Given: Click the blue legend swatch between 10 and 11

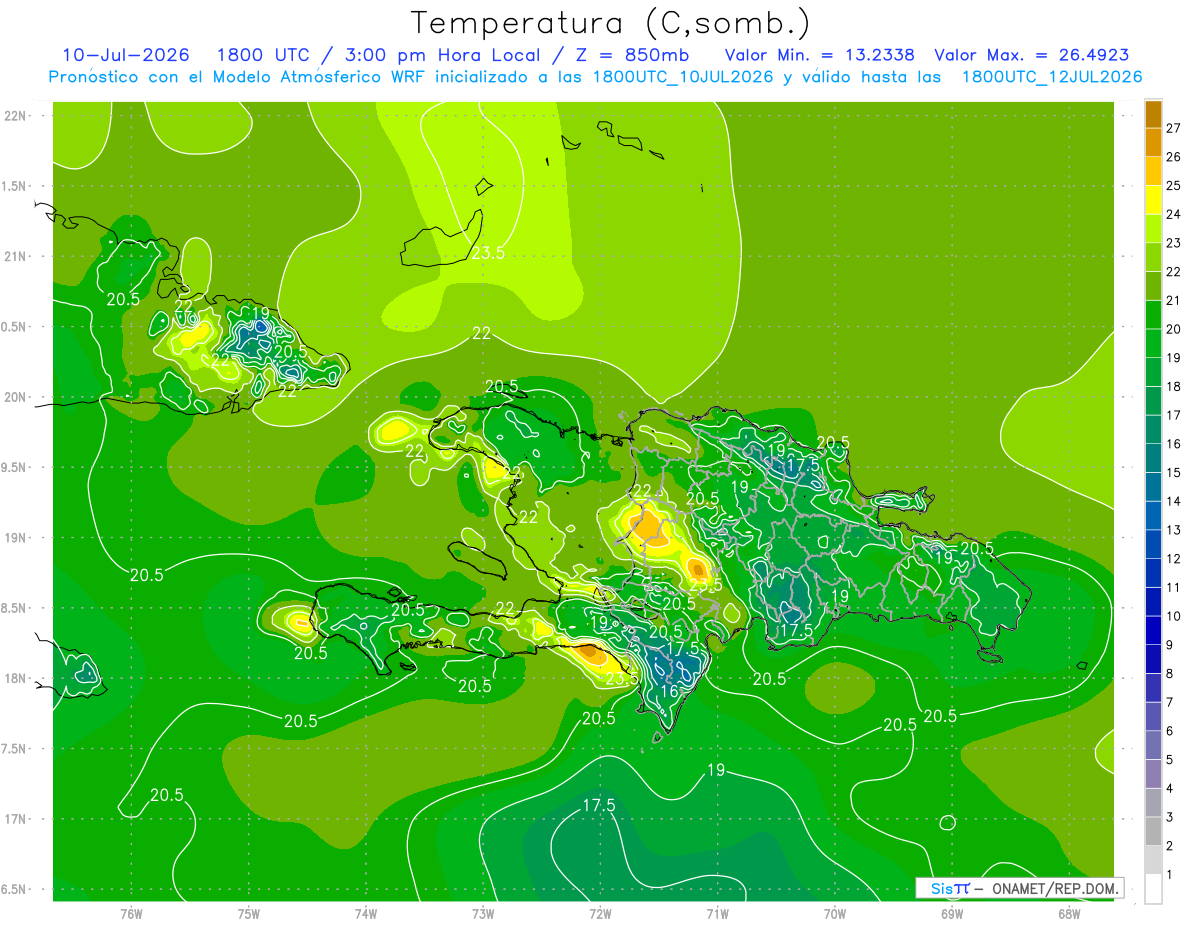Looking at the screenshot, I should coord(1153,601).
